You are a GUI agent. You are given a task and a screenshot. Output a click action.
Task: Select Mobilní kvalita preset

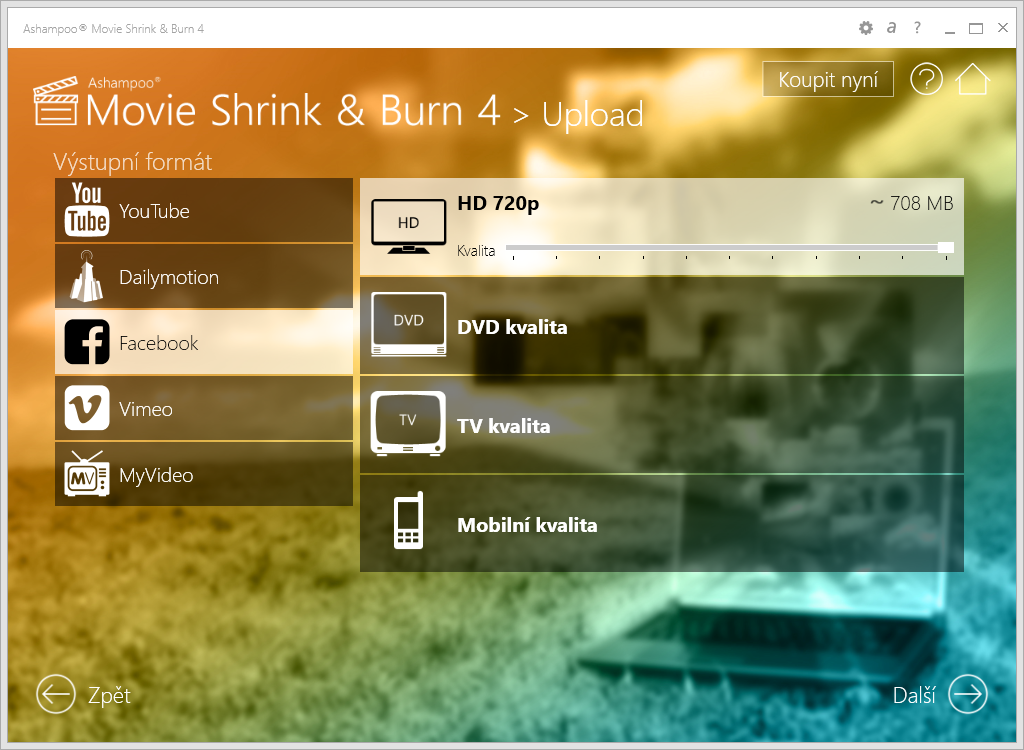tap(662, 524)
